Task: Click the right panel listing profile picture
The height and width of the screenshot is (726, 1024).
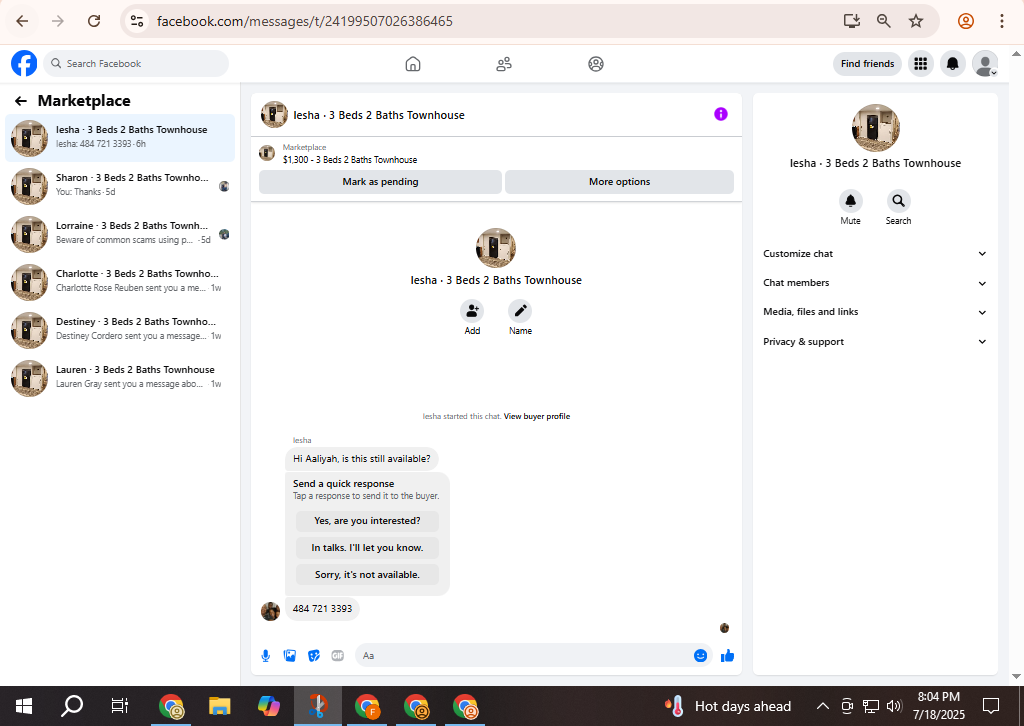Action: (876, 128)
